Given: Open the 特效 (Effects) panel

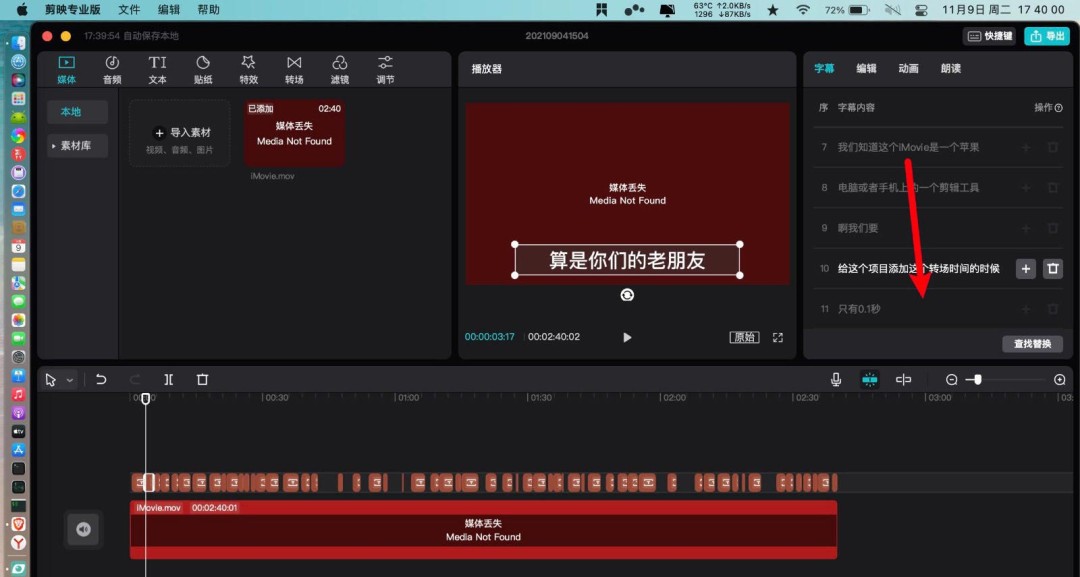Looking at the screenshot, I should (x=248, y=68).
